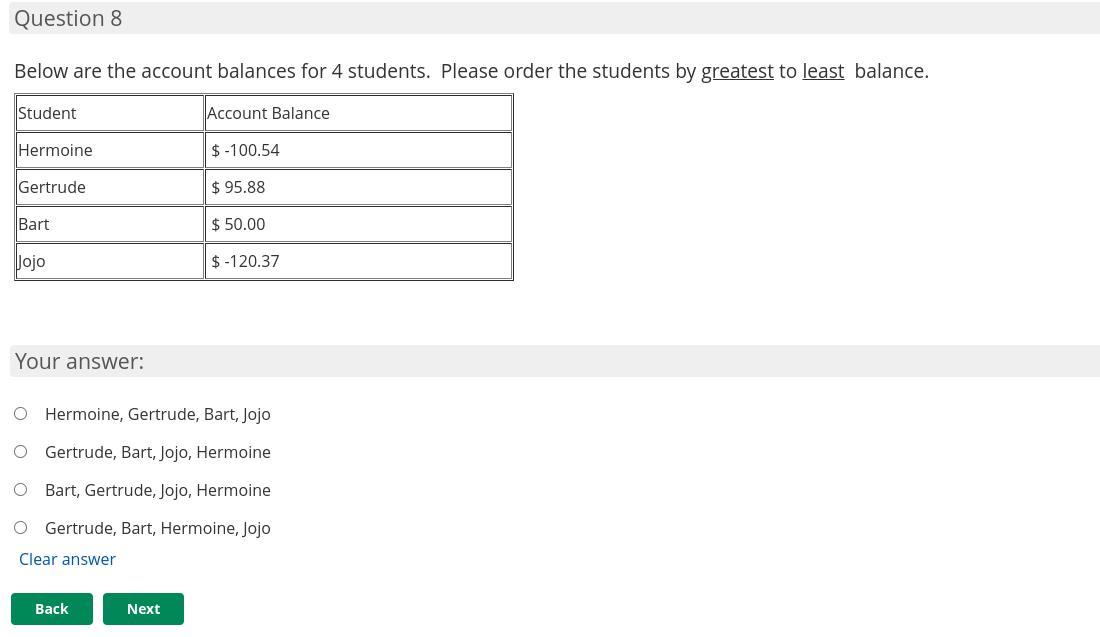Pick the option 'Bart, Gertrude, Jojo, Hermoine'

point(20,490)
